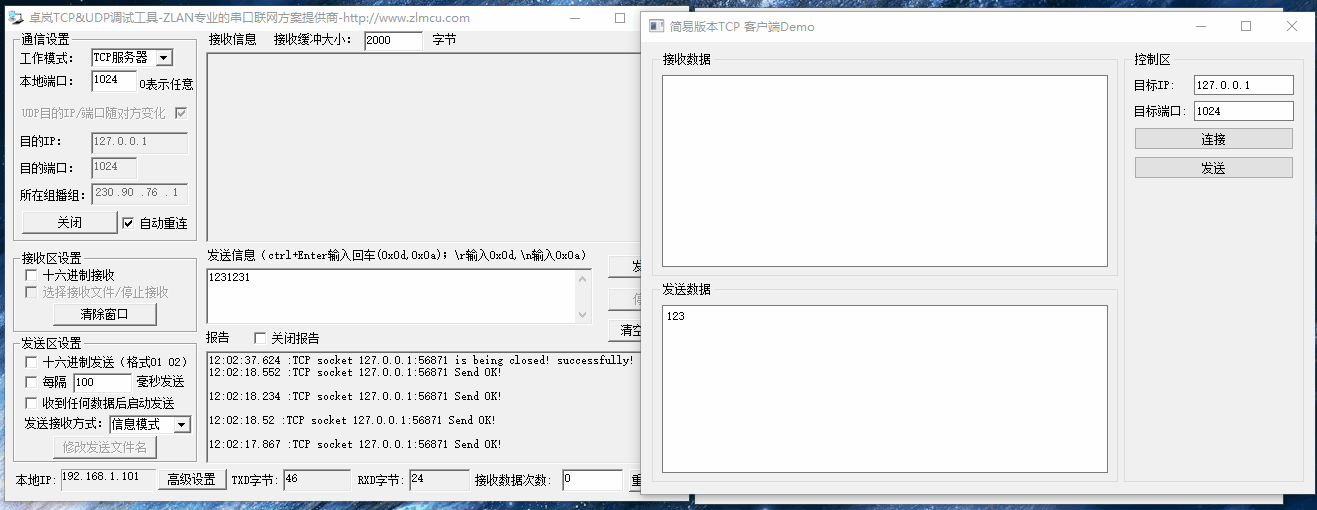This screenshot has width=1317, height=510.
Task: Click the 清除窗口 button
Action: 105,314
